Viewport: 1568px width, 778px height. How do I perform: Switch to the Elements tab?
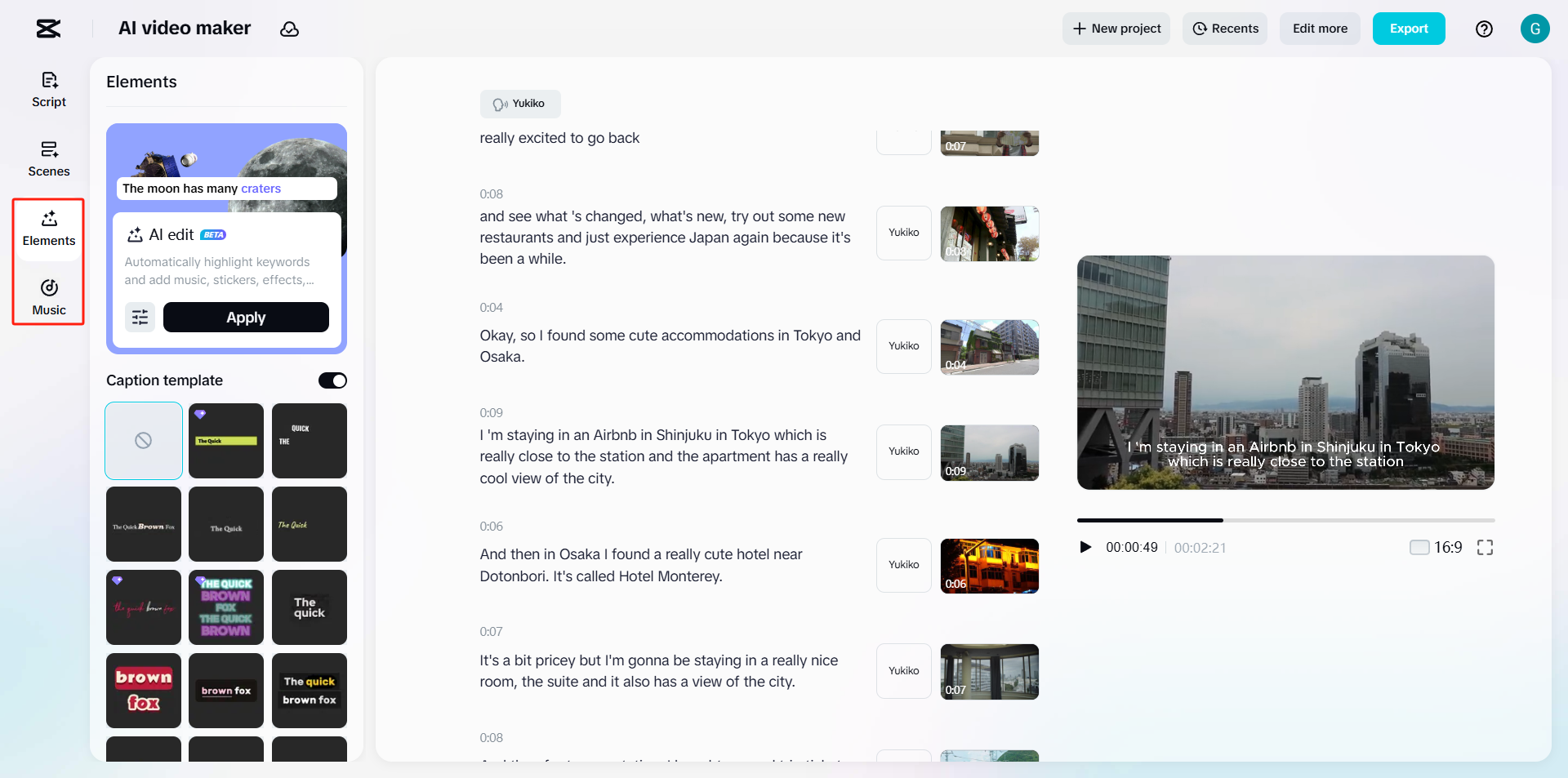49,229
